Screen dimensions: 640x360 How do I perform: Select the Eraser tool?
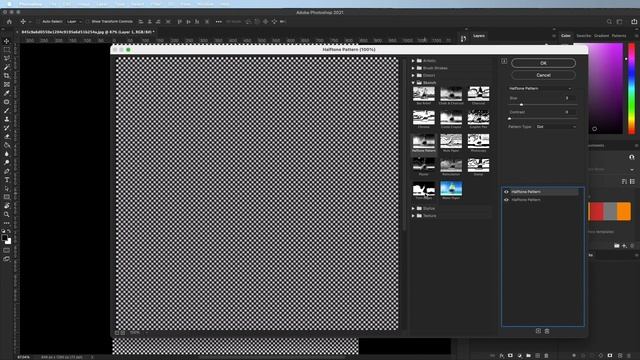7,136
